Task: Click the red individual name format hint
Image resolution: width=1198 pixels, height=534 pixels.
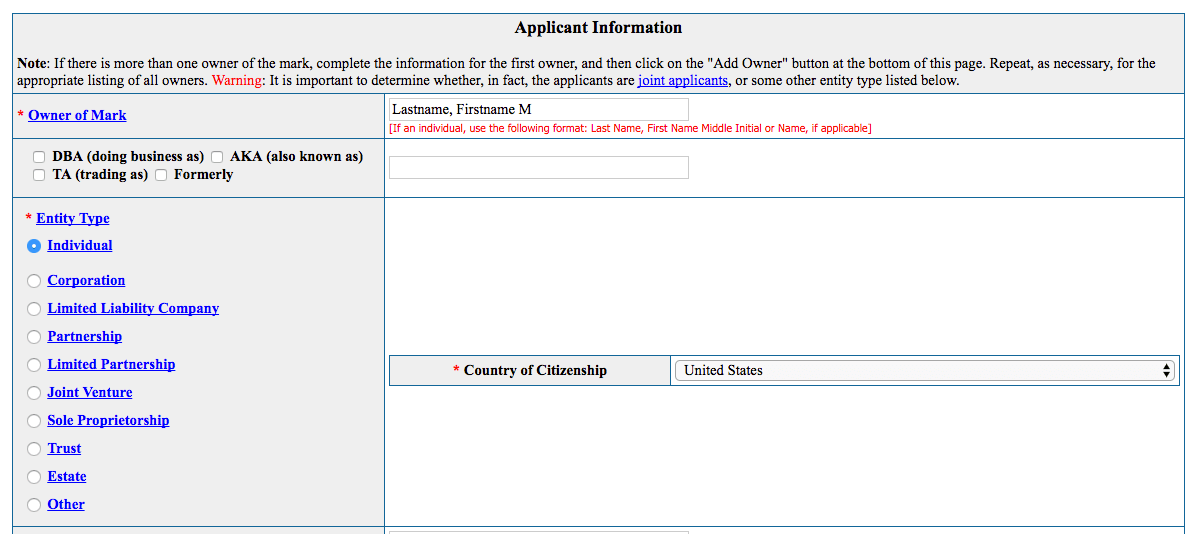Action: 630,128
